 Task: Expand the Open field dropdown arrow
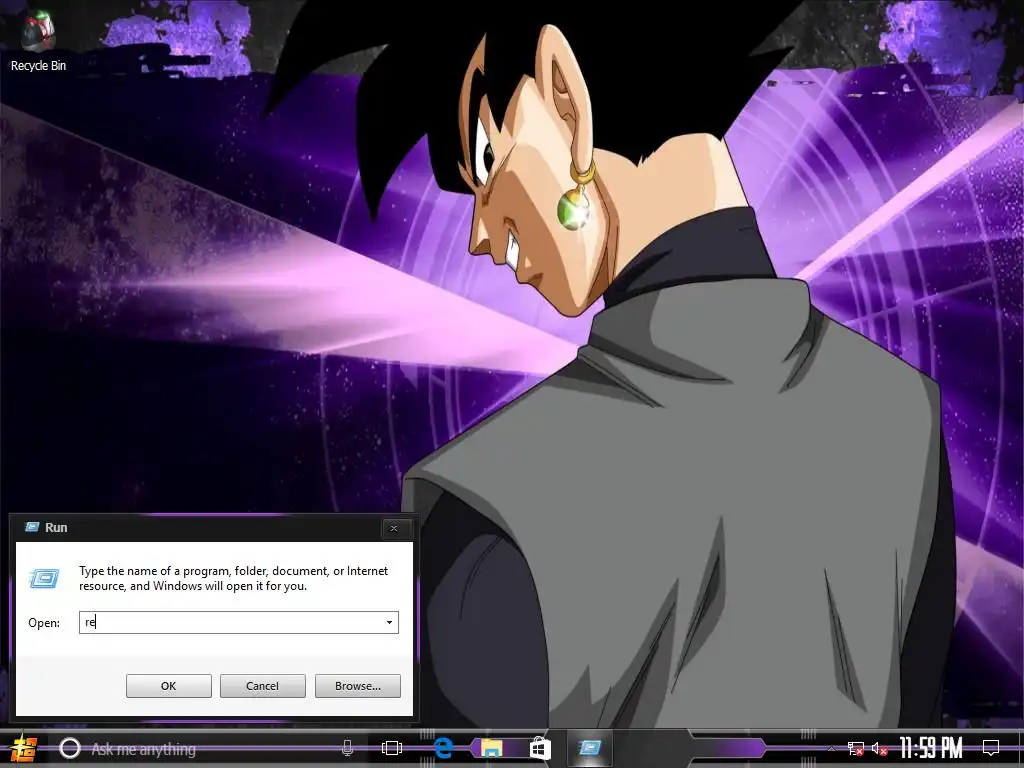[389, 622]
